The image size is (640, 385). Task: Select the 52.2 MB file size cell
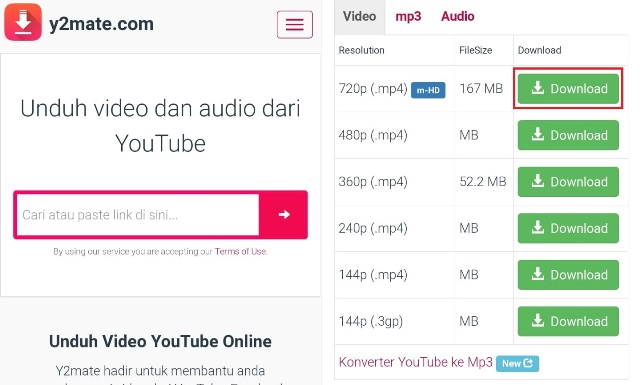click(x=483, y=182)
